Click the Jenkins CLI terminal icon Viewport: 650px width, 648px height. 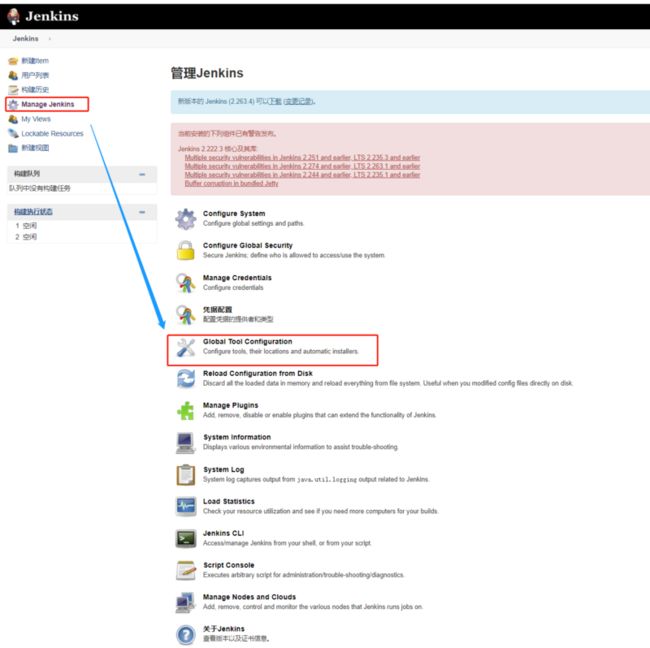(x=186, y=539)
